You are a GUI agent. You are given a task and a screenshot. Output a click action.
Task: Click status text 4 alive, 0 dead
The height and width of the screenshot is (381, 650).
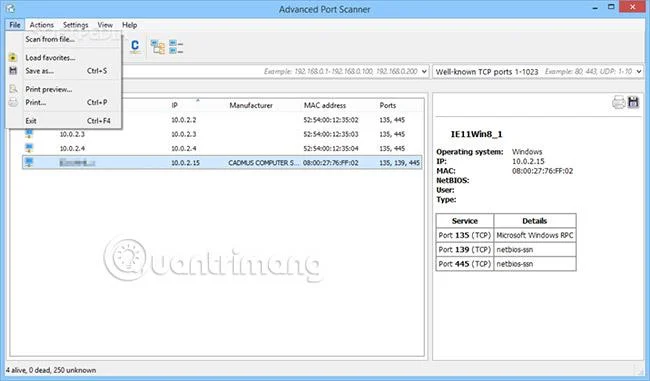pyautogui.click(x=51, y=370)
